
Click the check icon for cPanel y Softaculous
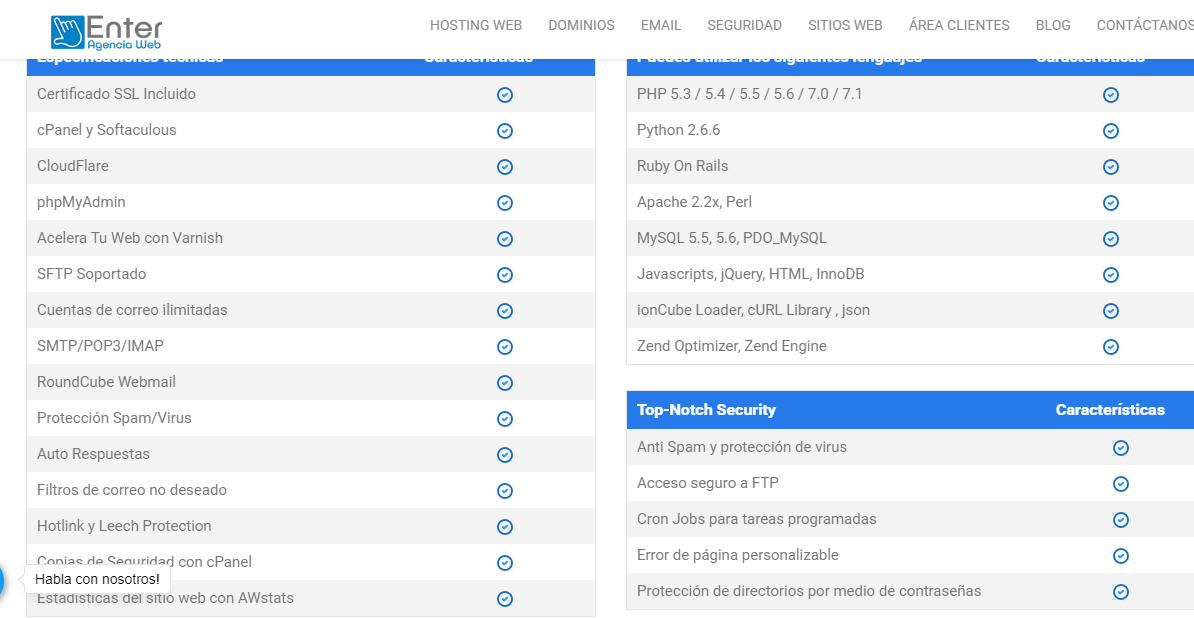point(504,131)
